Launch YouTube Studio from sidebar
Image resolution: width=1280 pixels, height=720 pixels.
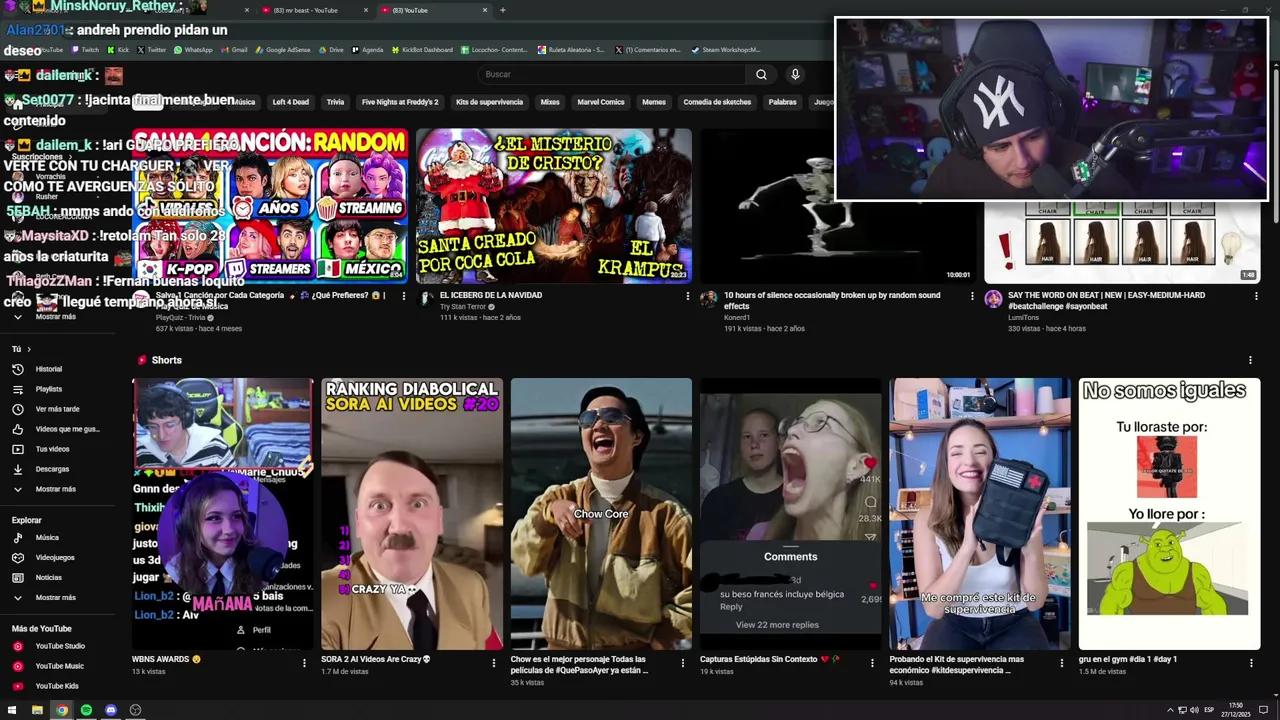click(x=60, y=646)
